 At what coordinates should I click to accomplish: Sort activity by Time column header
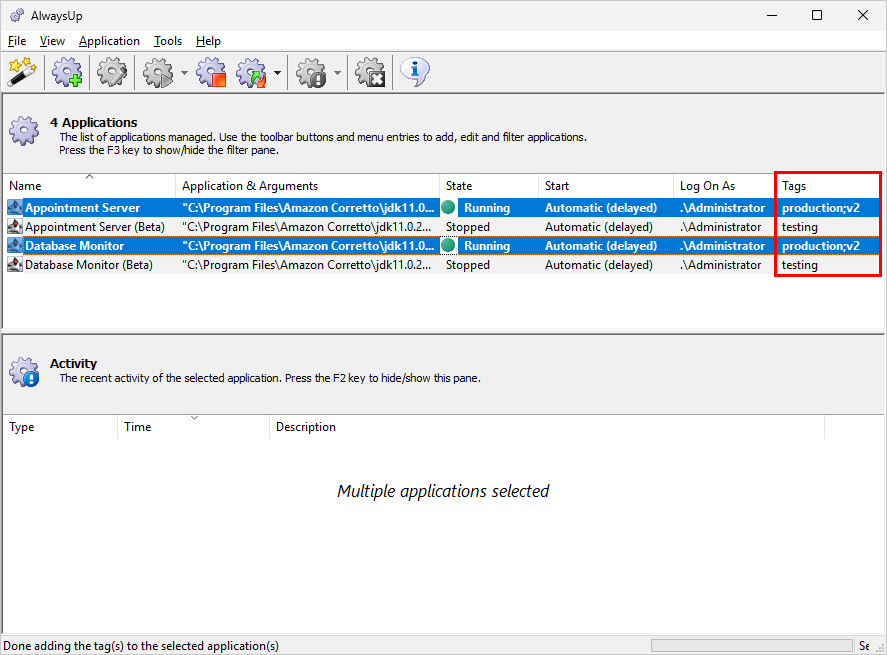[193, 426]
